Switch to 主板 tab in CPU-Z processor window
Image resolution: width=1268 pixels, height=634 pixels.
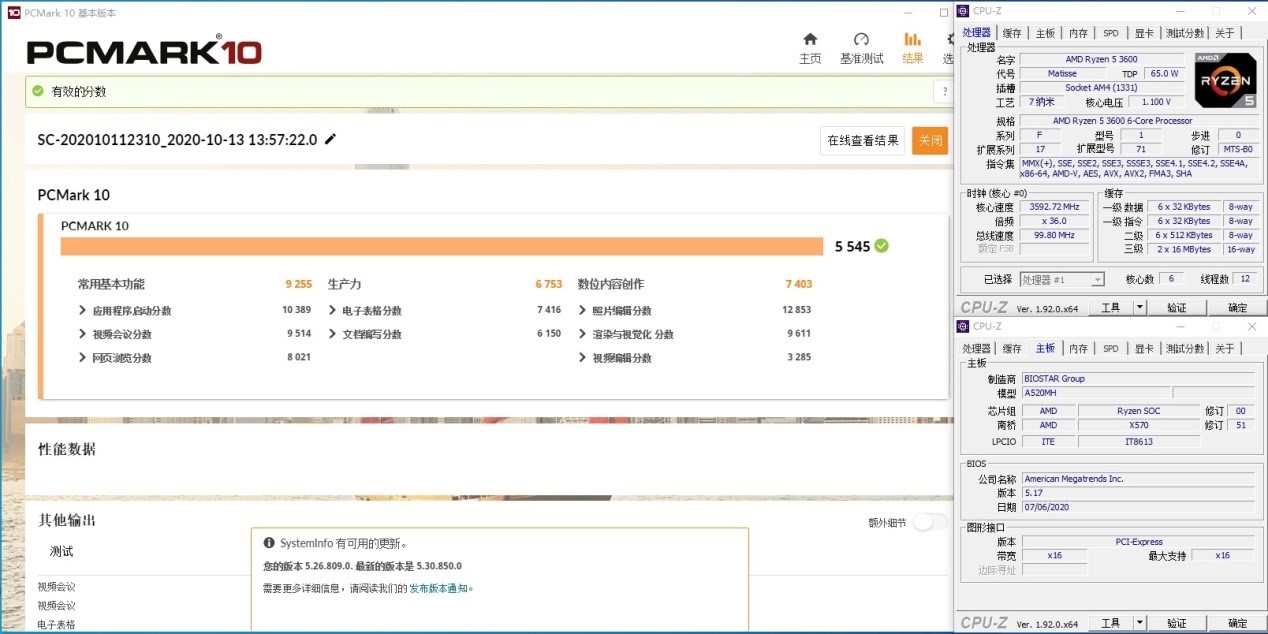[1045, 33]
